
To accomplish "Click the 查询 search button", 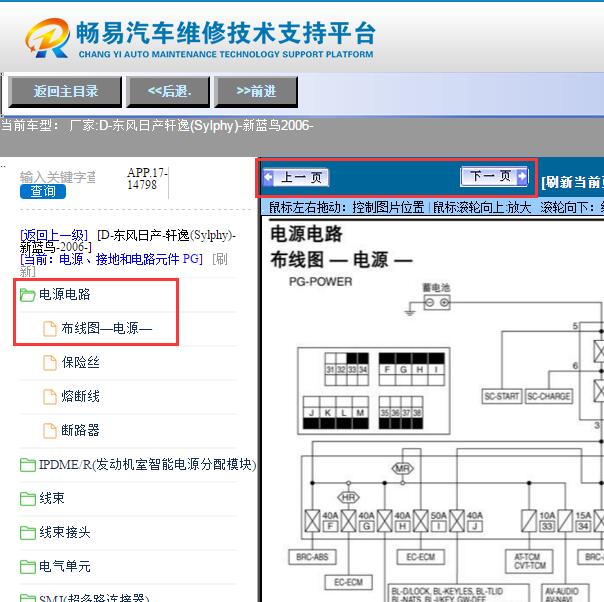I will click(43, 191).
